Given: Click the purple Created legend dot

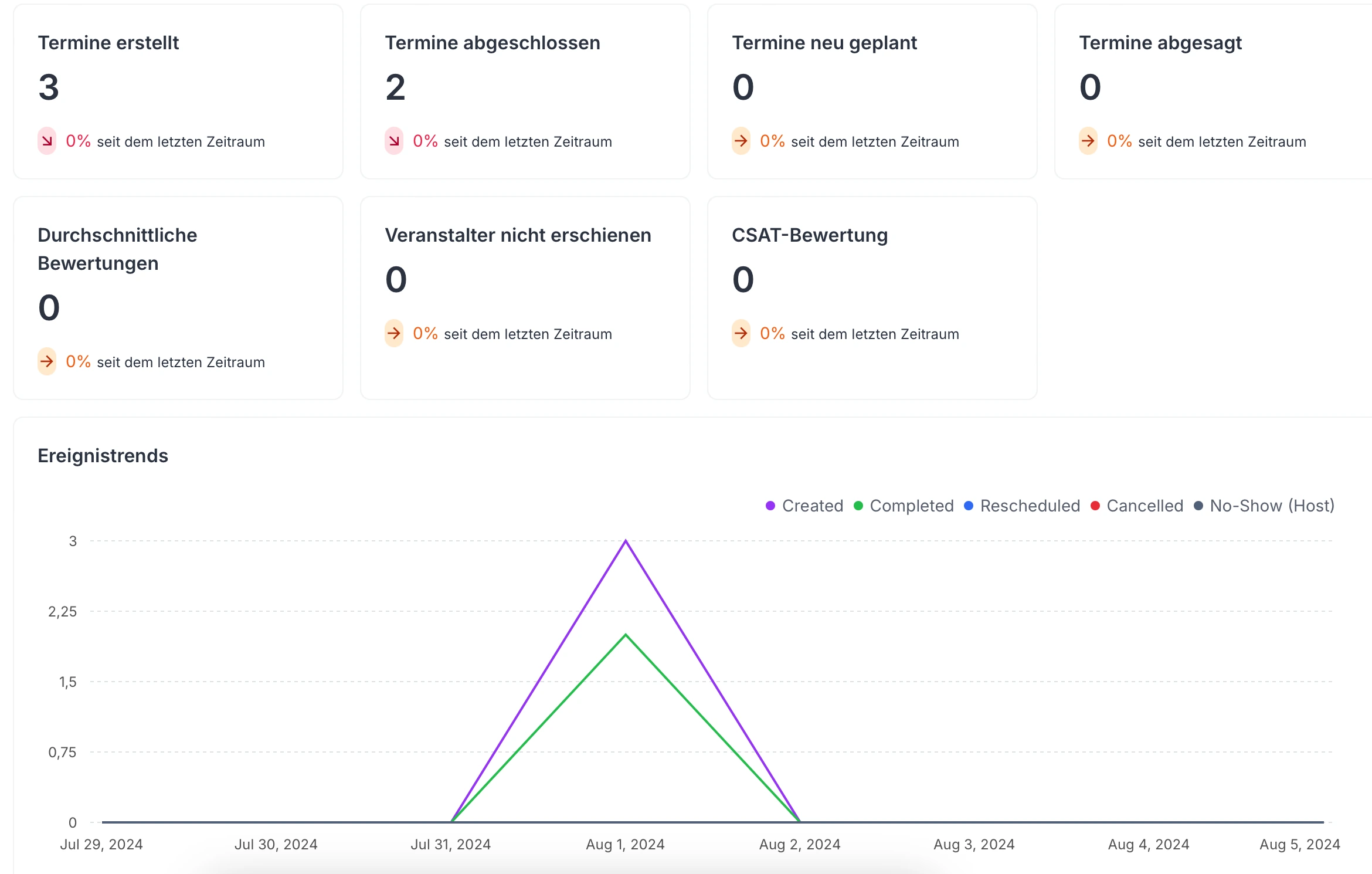Looking at the screenshot, I should tap(770, 506).
